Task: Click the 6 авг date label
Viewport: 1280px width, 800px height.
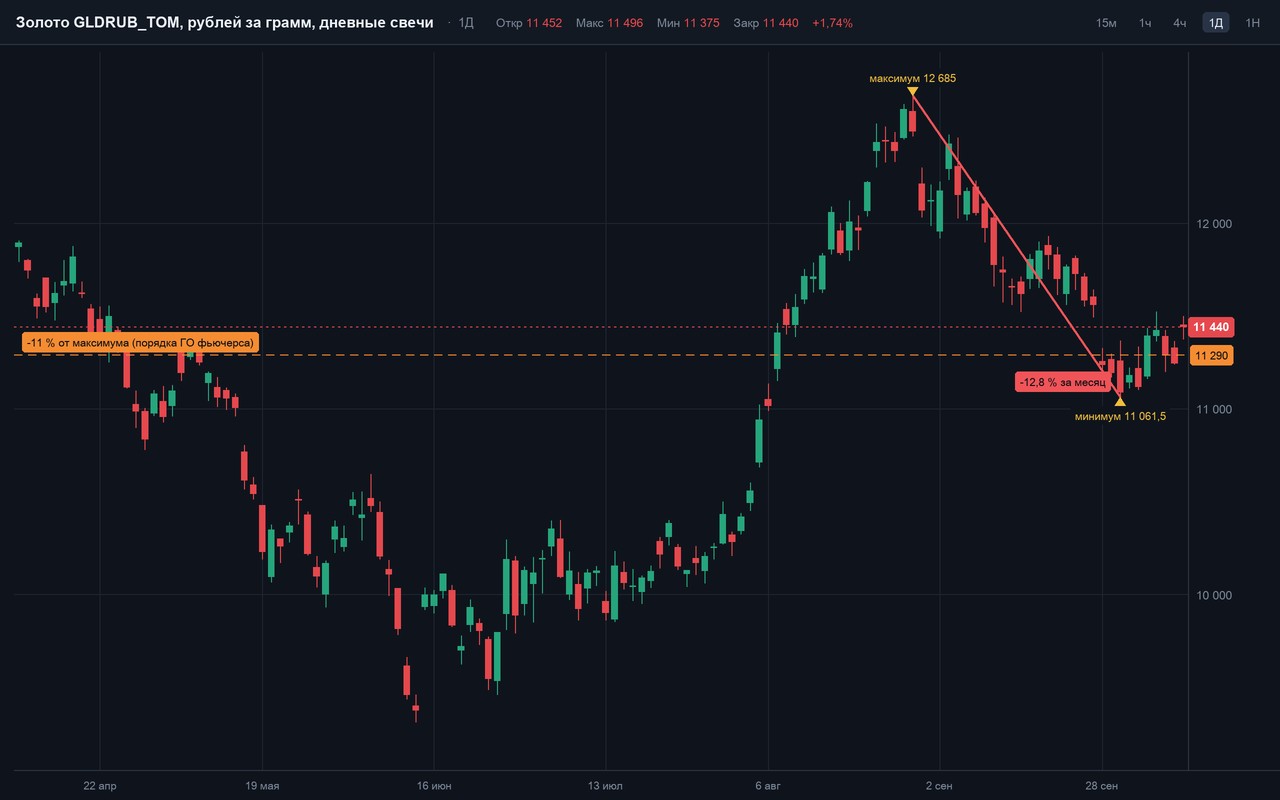Action: point(768,786)
